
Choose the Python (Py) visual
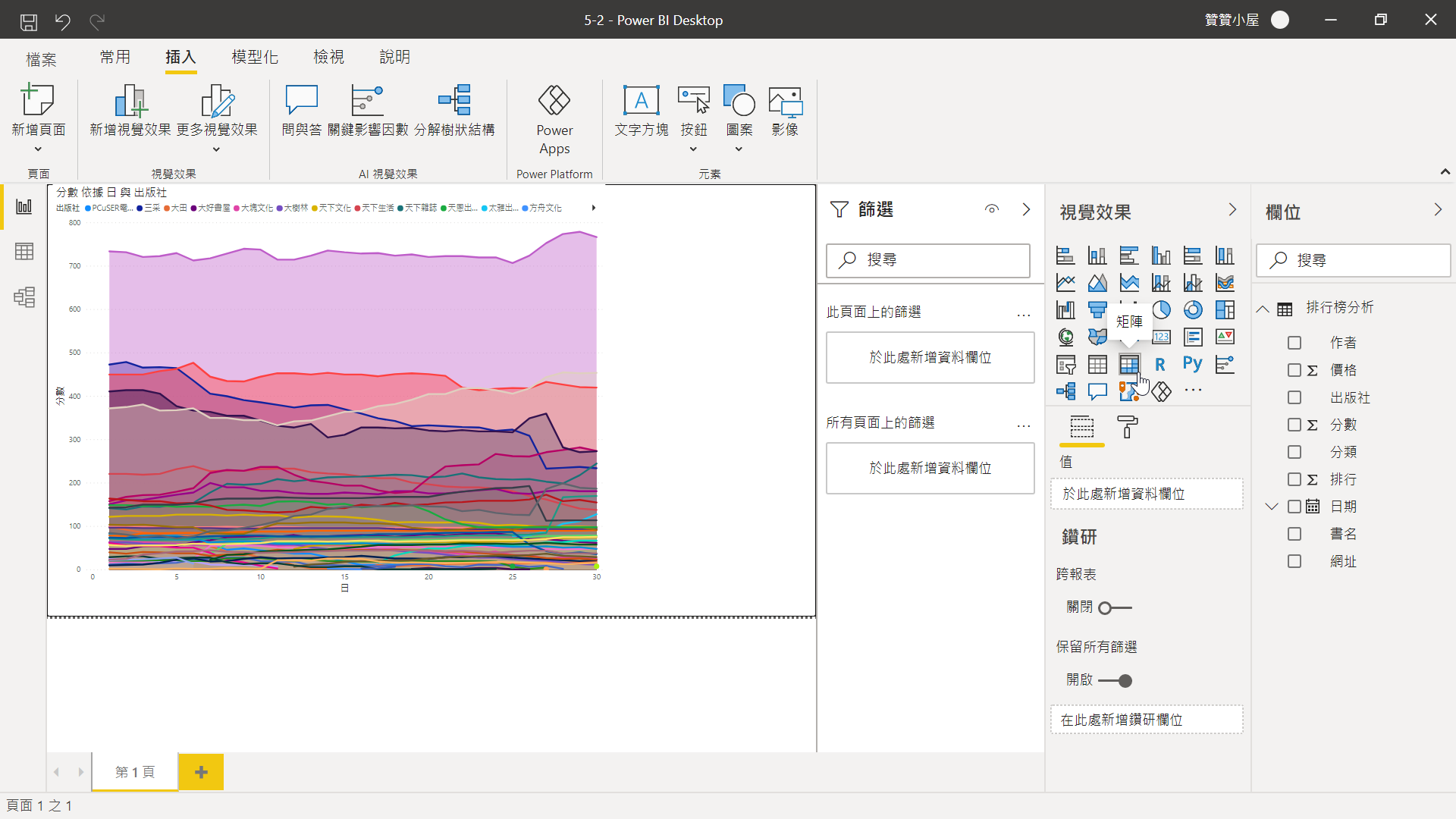click(1193, 365)
